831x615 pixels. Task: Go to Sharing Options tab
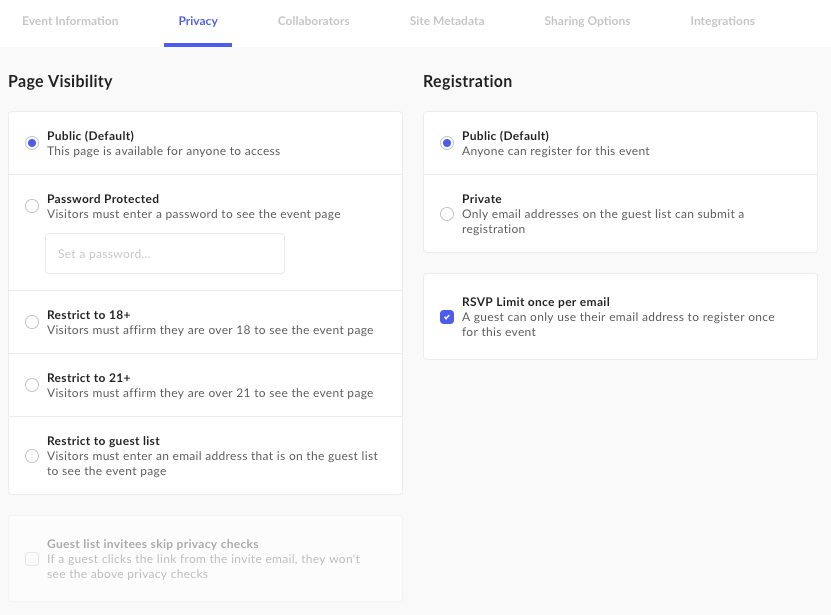point(587,21)
